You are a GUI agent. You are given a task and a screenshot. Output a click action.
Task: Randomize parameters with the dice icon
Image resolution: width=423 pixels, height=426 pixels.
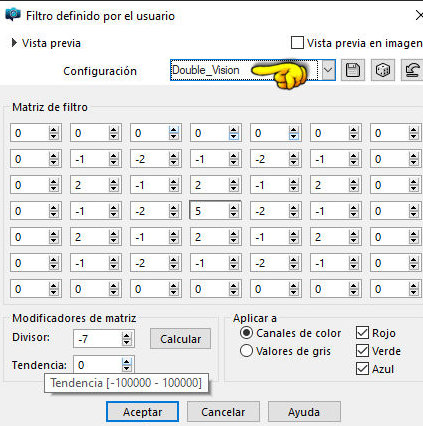[383, 70]
